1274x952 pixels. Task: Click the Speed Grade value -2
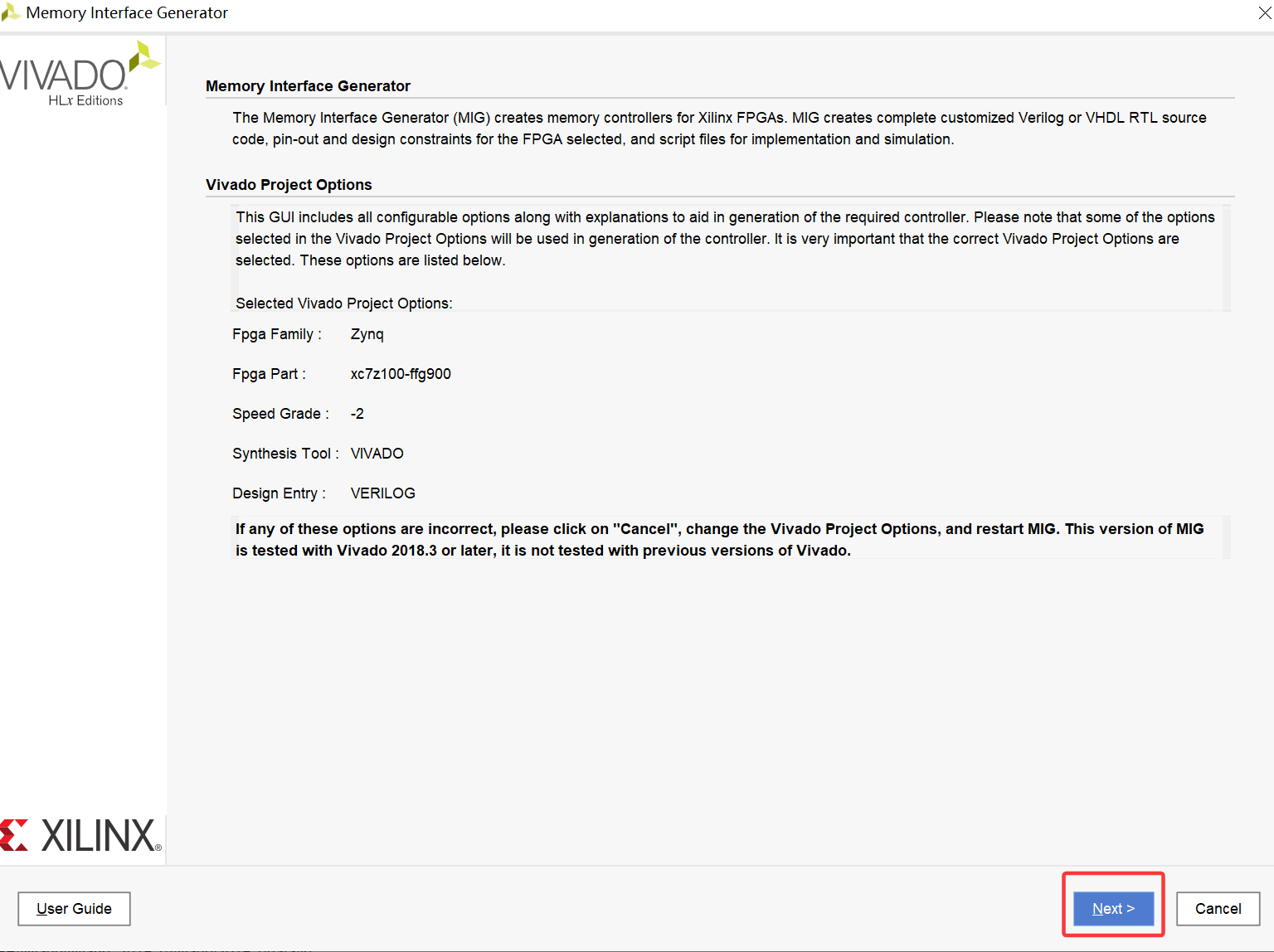[x=357, y=414]
